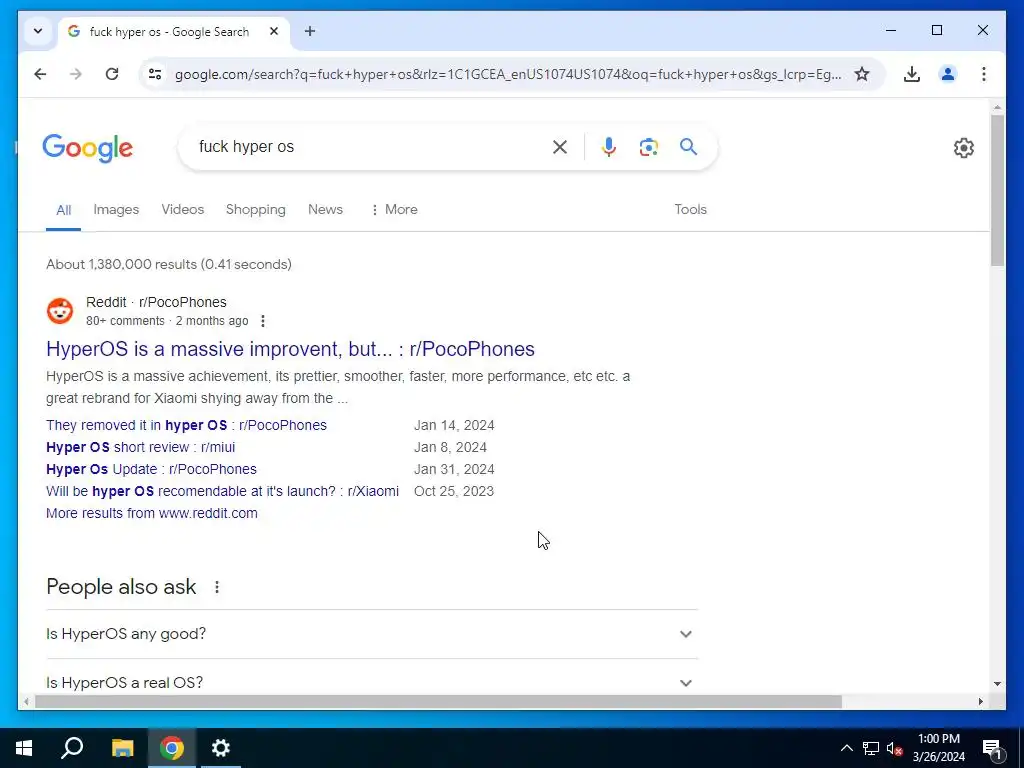Open Google quick settings gear
Image resolution: width=1024 pixels, height=768 pixels.
[x=963, y=148]
